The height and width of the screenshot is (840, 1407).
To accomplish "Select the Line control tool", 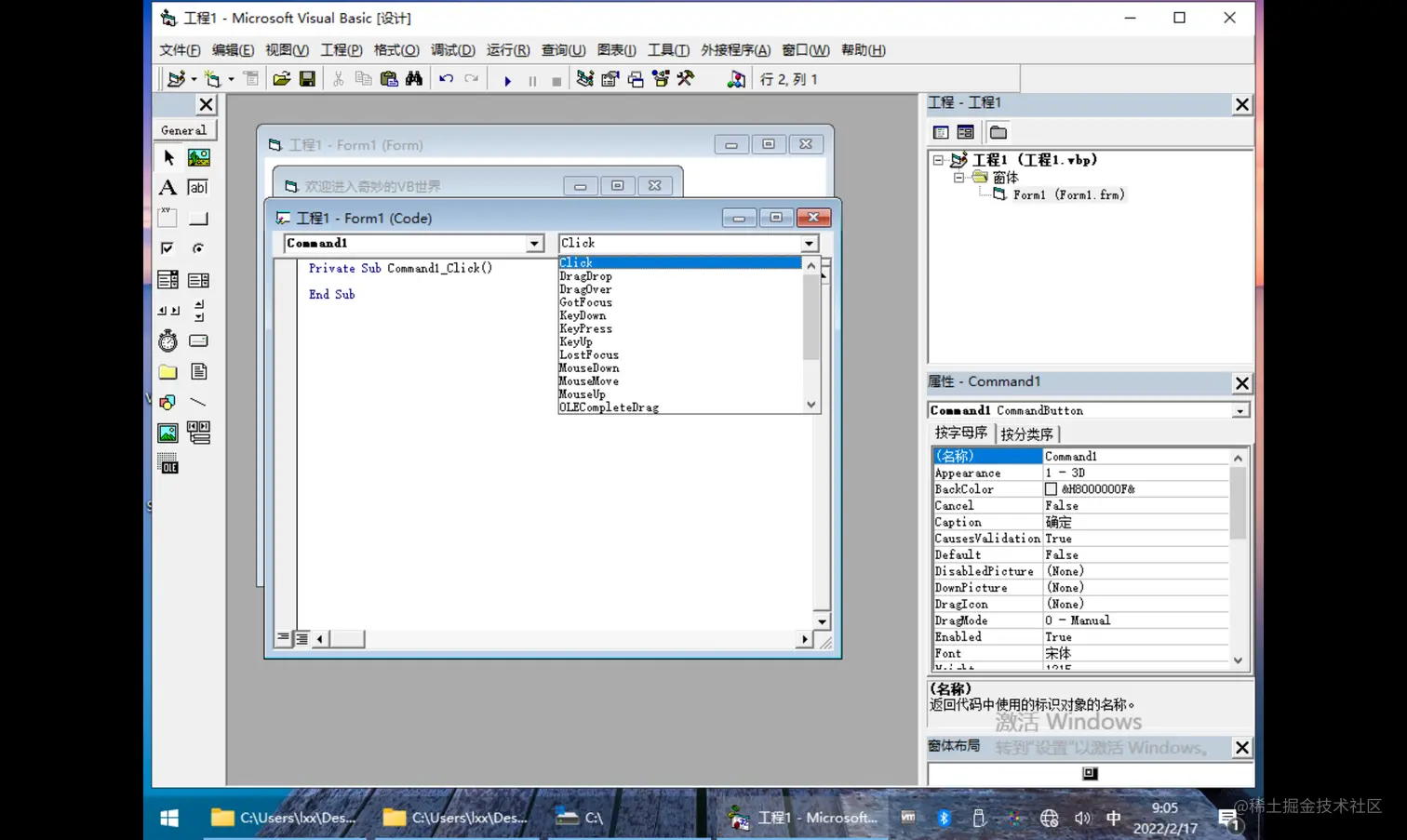I will [x=198, y=403].
